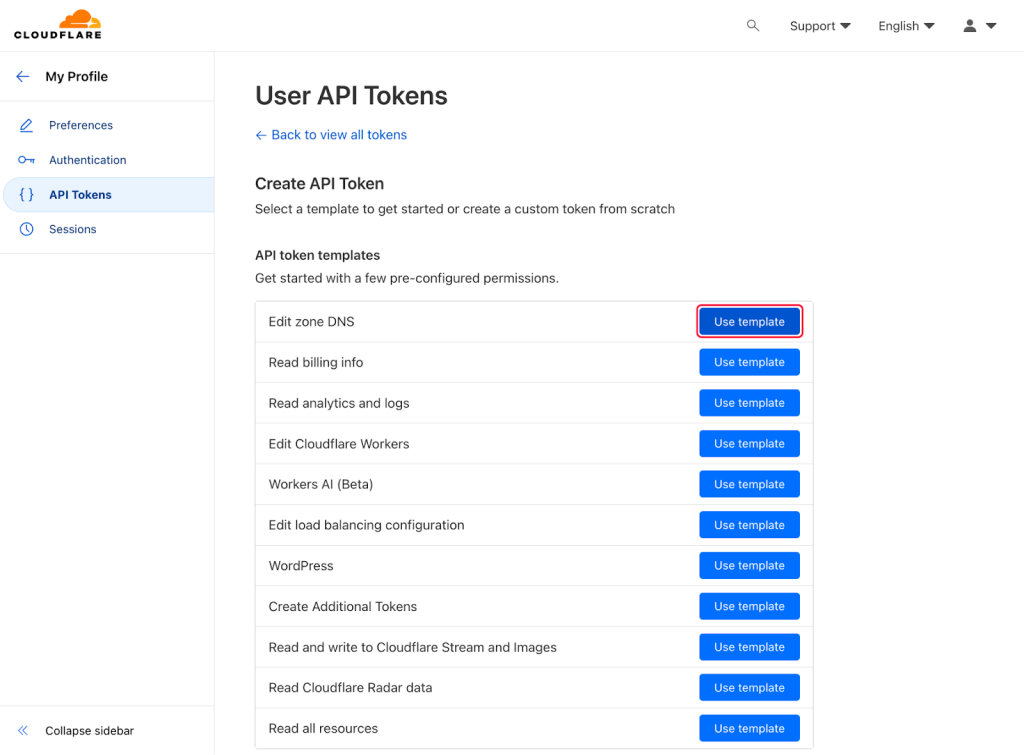The height and width of the screenshot is (755, 1024).
Task: Use template for Read all resources
Action: click(749, 729)
